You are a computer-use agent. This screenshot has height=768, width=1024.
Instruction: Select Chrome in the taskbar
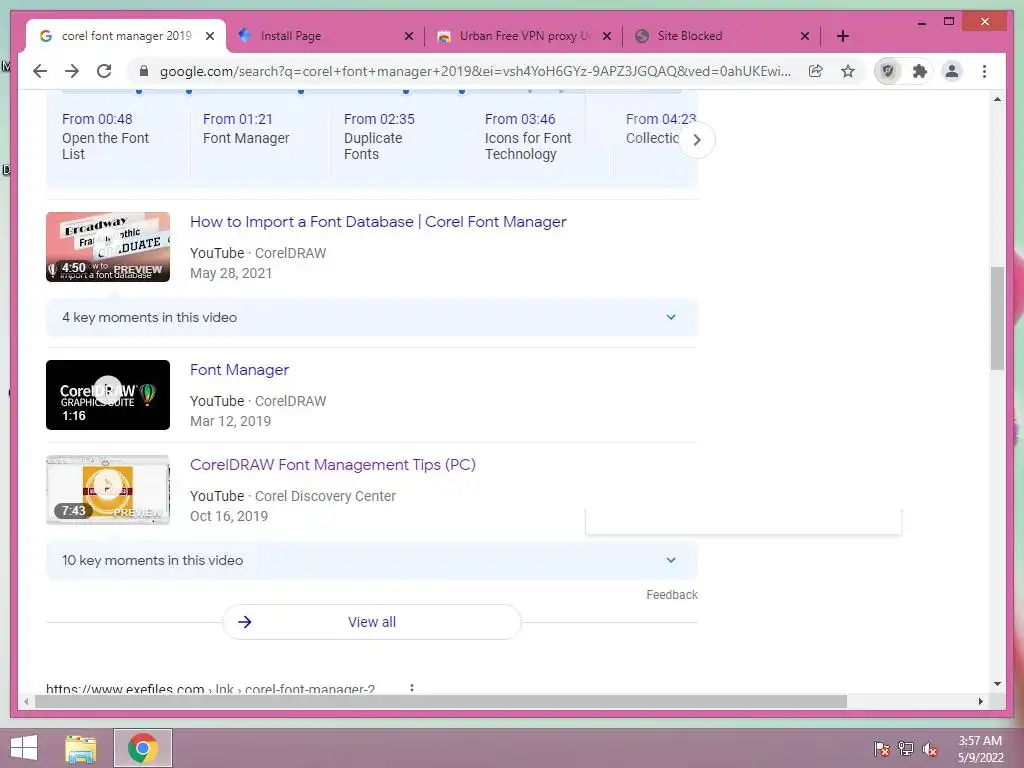click(x=143, y=748)
